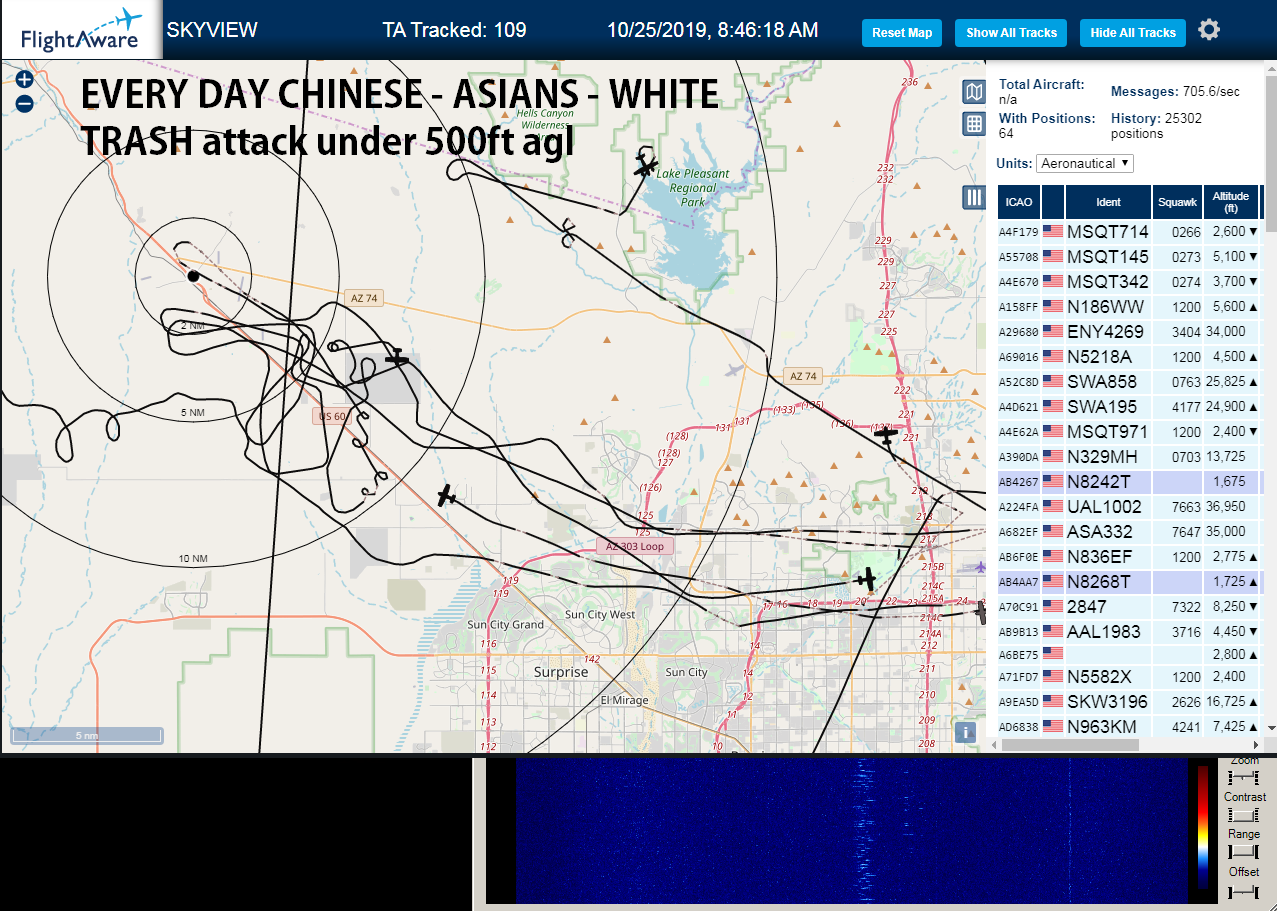Toggle the sidebar columns icon
This screenshot has width=1277, height=911.
point(973,197)
